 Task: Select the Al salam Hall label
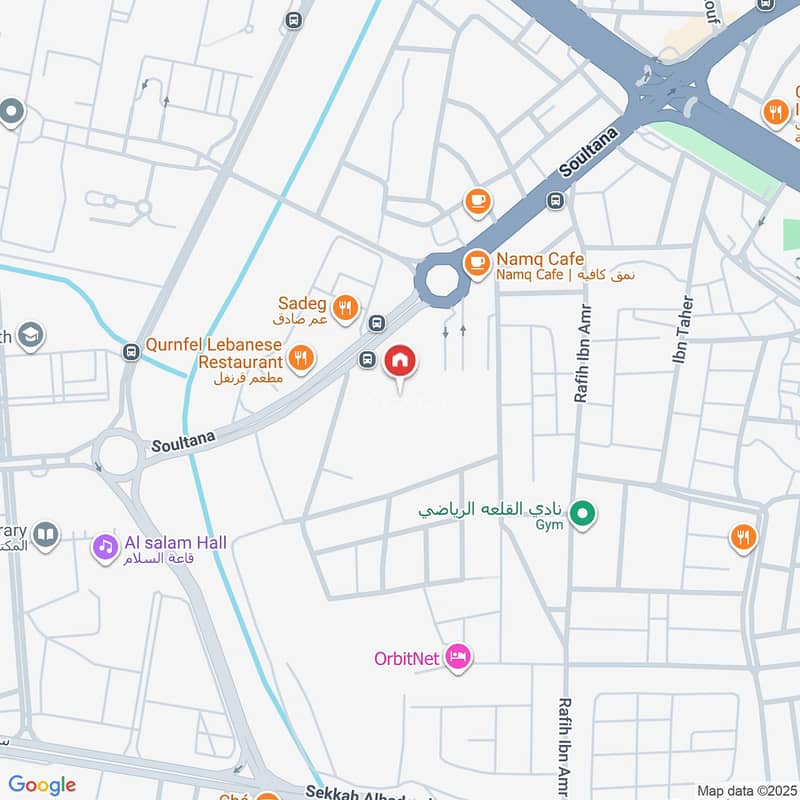(176, 543)
